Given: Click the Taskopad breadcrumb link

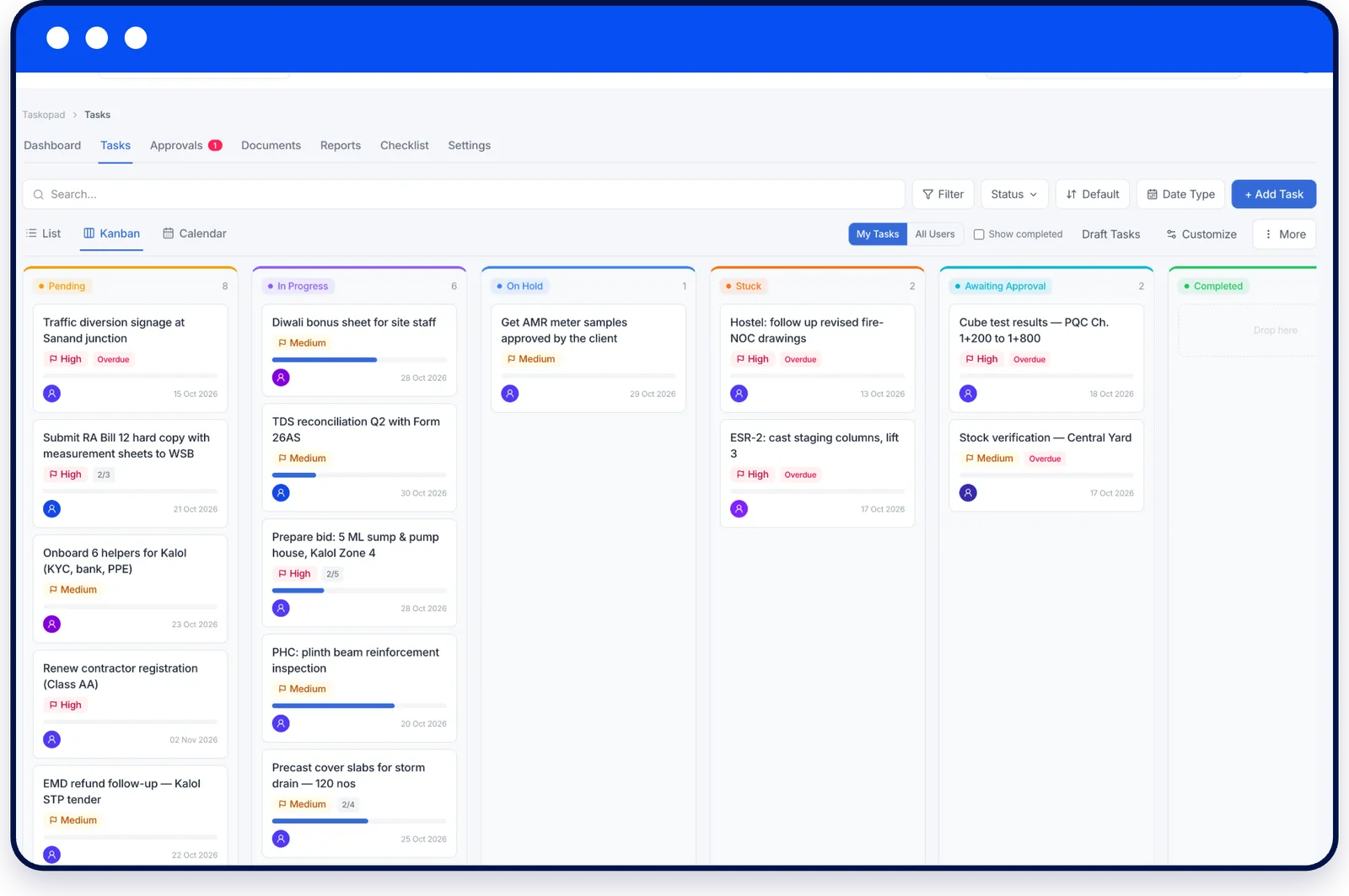Looking at the screenshot, I should click(x=44, y=115).
